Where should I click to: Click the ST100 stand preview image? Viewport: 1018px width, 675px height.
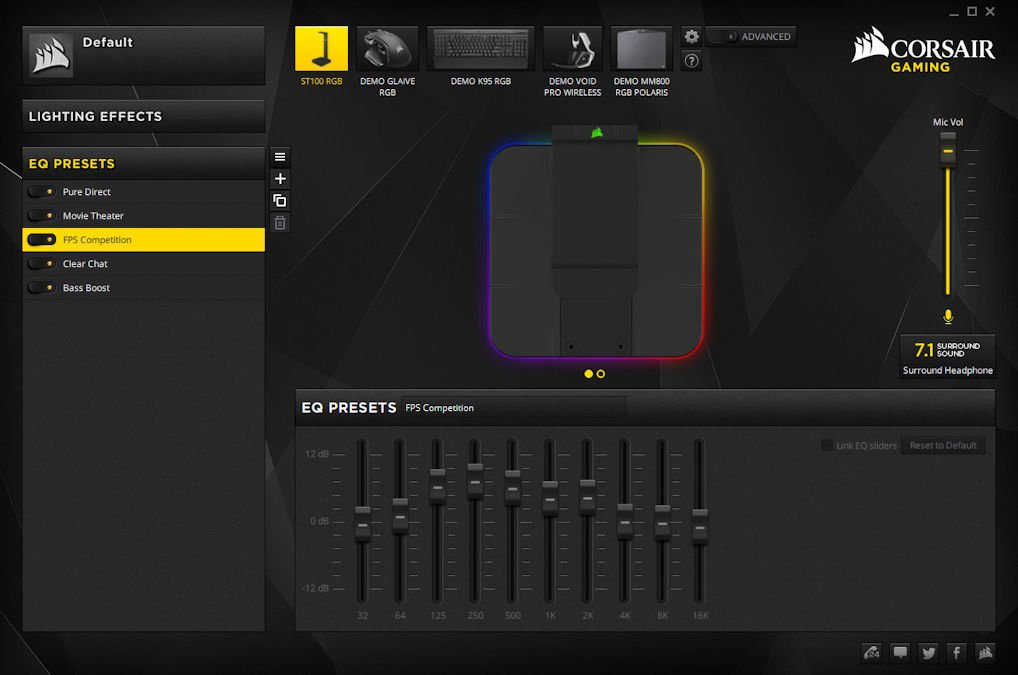(x=595, y=242)
